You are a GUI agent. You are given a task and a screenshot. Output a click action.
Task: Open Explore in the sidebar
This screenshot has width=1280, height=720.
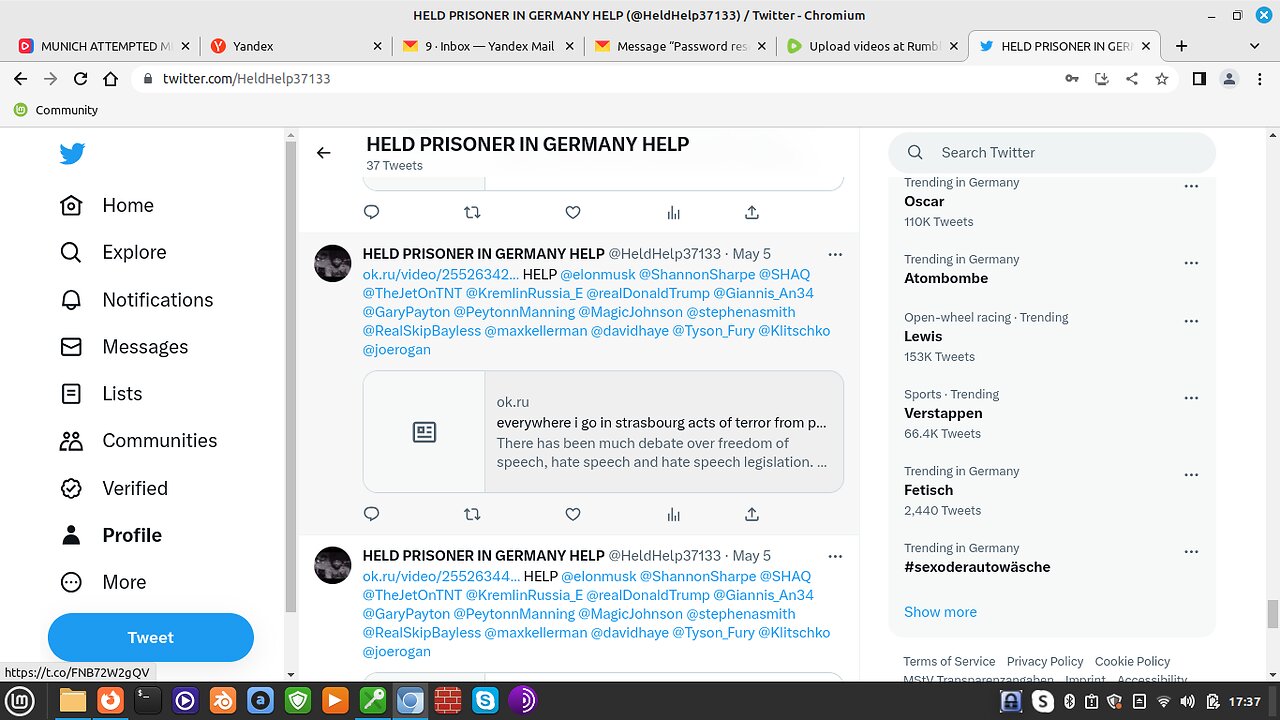113,252
